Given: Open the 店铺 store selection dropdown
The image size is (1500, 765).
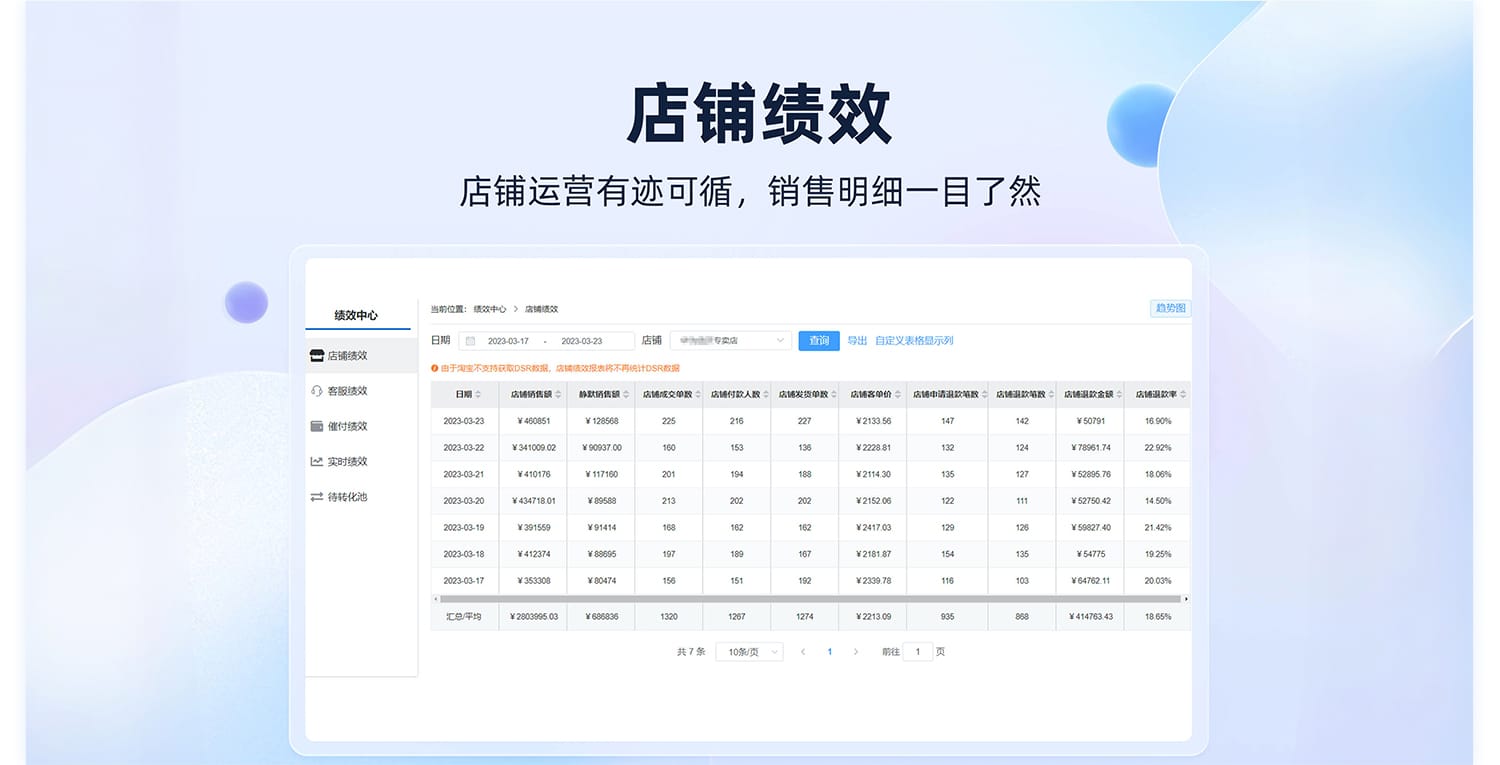Looking at the screenshot, I should [731, 341].
